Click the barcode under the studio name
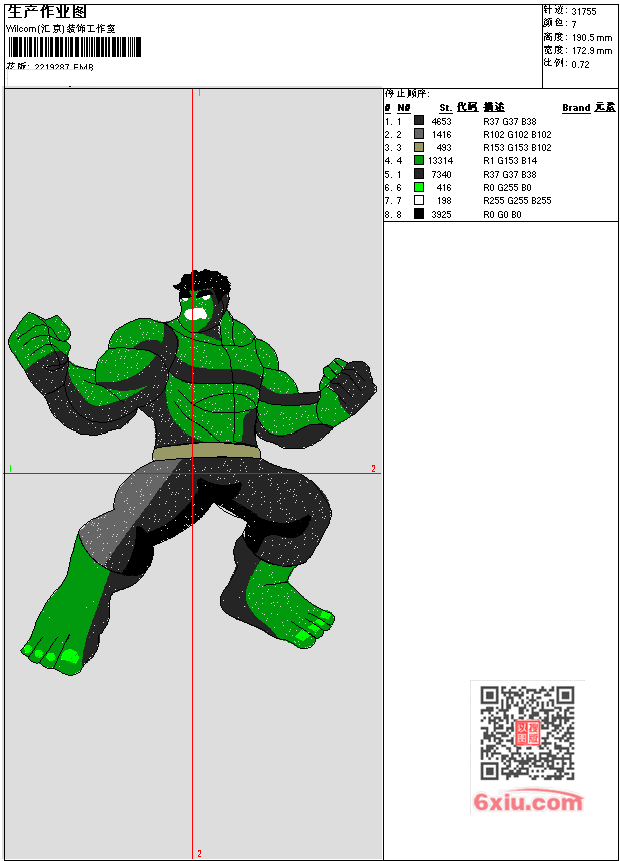 (75, 47)
